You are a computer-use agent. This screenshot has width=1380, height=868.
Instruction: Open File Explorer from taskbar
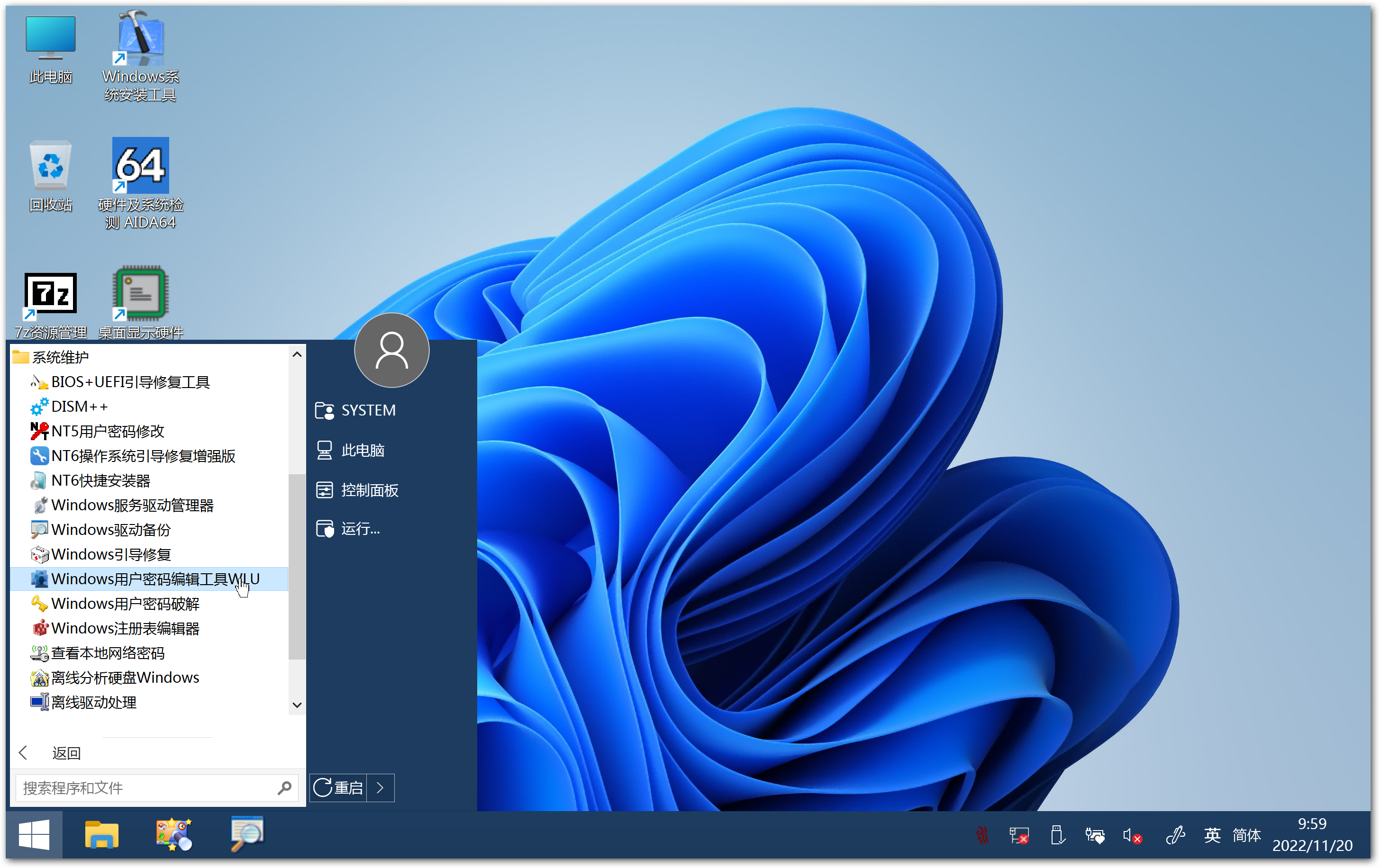coord(101,834)
